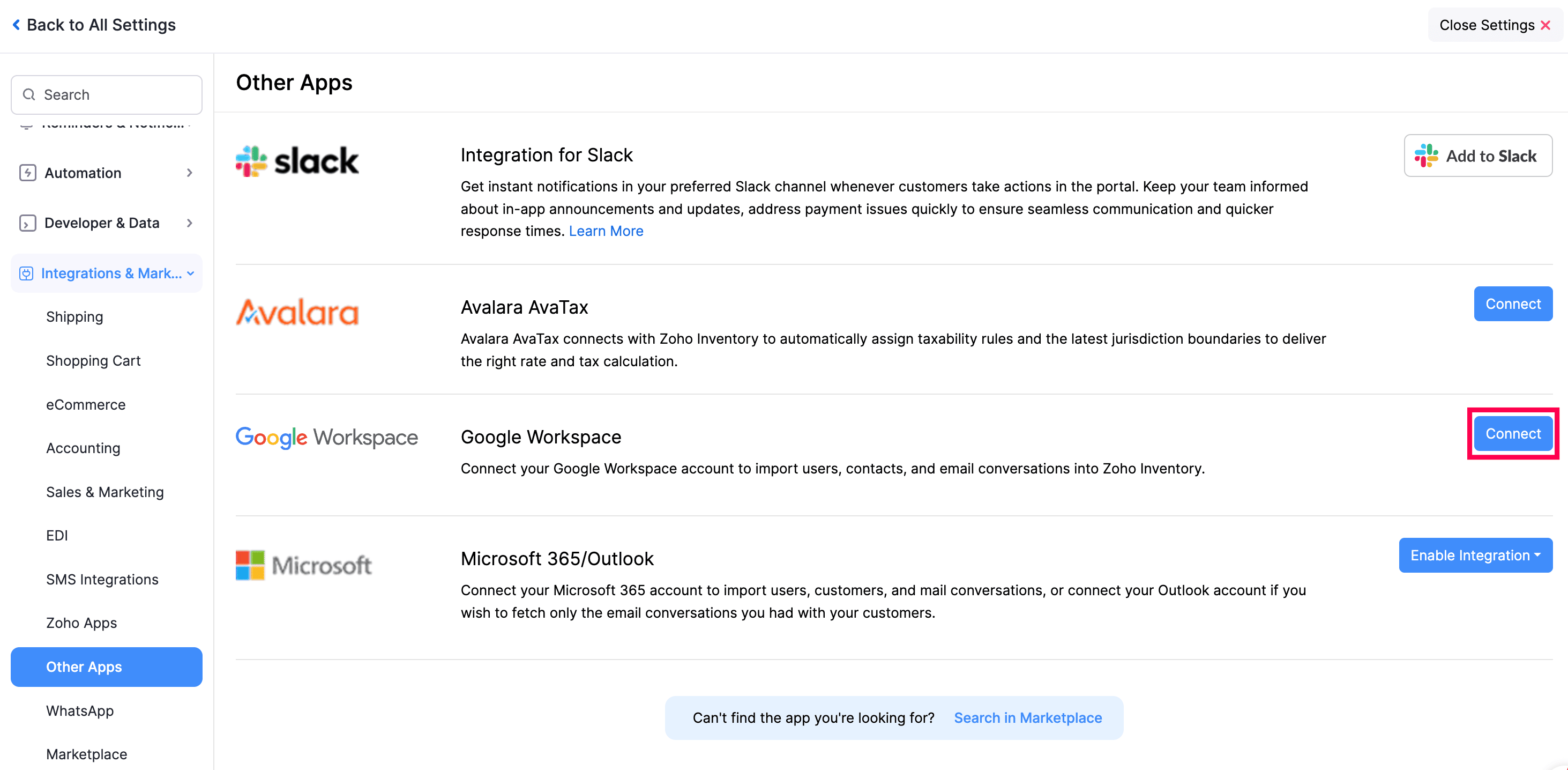Switch to the WhatsApp settings section
Image resolution: width=1568 pixels, height=770 pixels.
(80, 711)
